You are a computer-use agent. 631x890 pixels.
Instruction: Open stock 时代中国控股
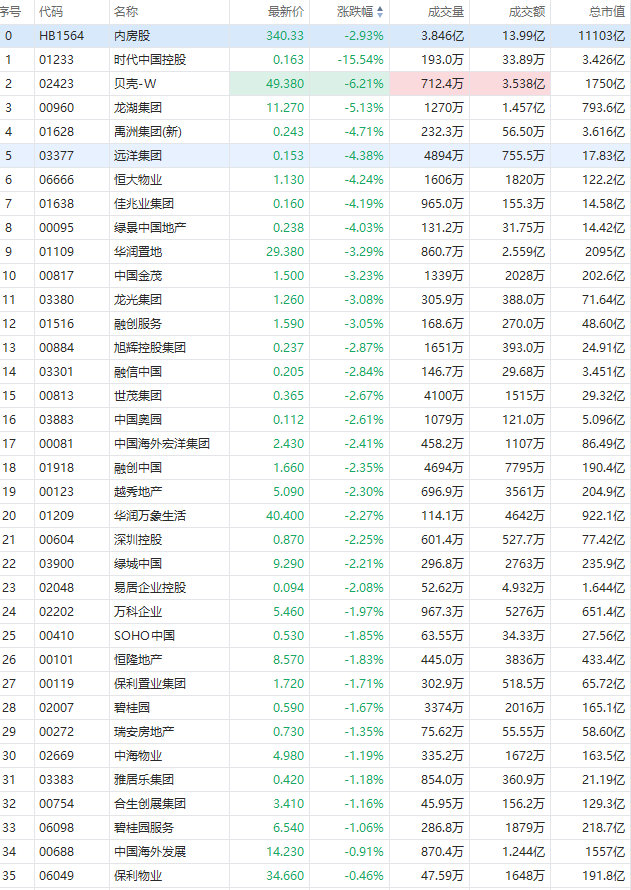pyautogui.click(x=150, y=60)
